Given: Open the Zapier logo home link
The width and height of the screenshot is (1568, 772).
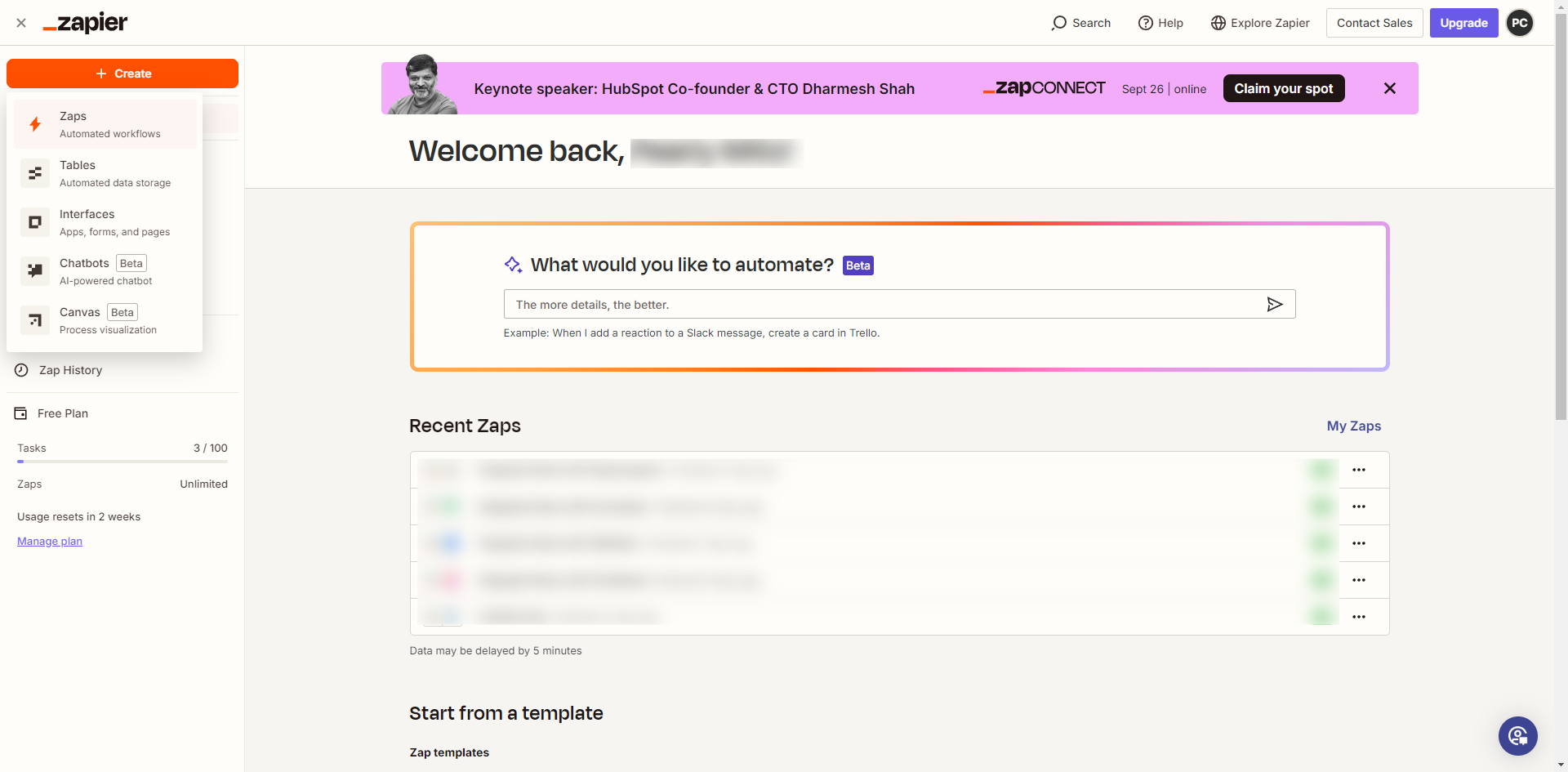Looking at the screenshot, I should pos(85,23).
